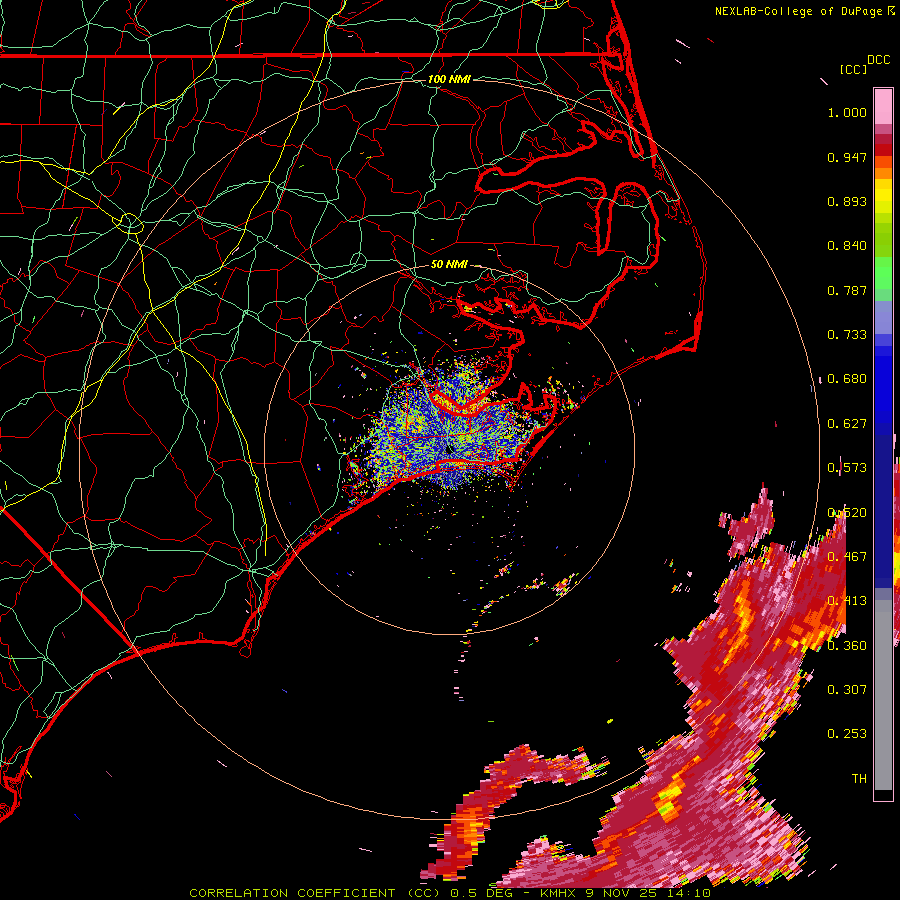
Task: Pick the light pink top color bar segment
Action: coord(883,107)
